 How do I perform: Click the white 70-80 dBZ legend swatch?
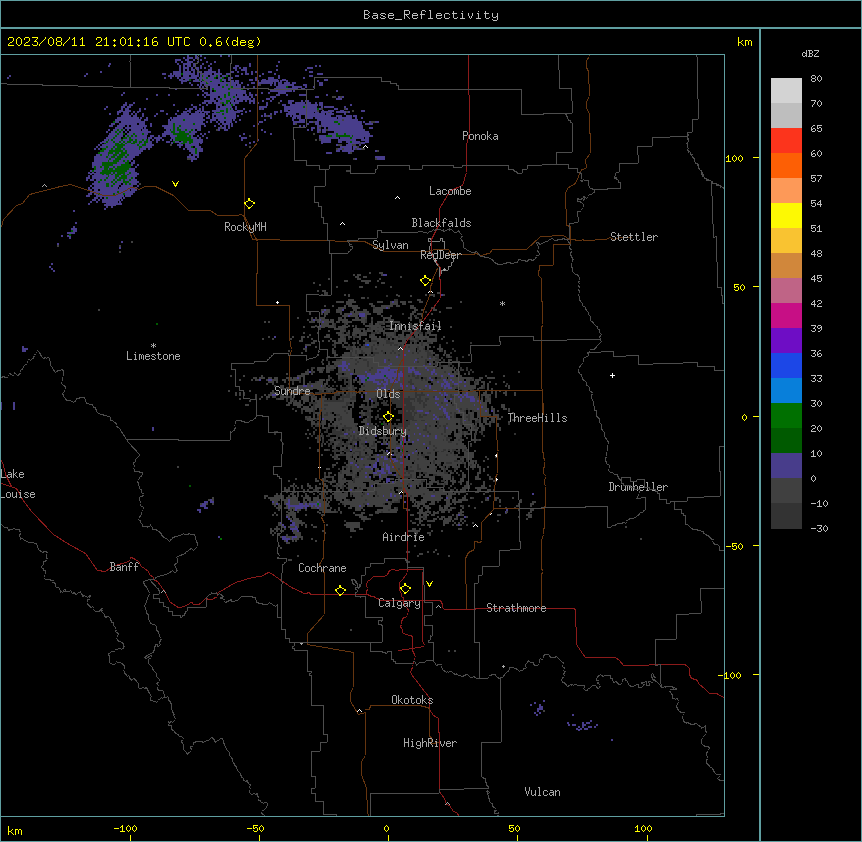(x=786, y=91)
